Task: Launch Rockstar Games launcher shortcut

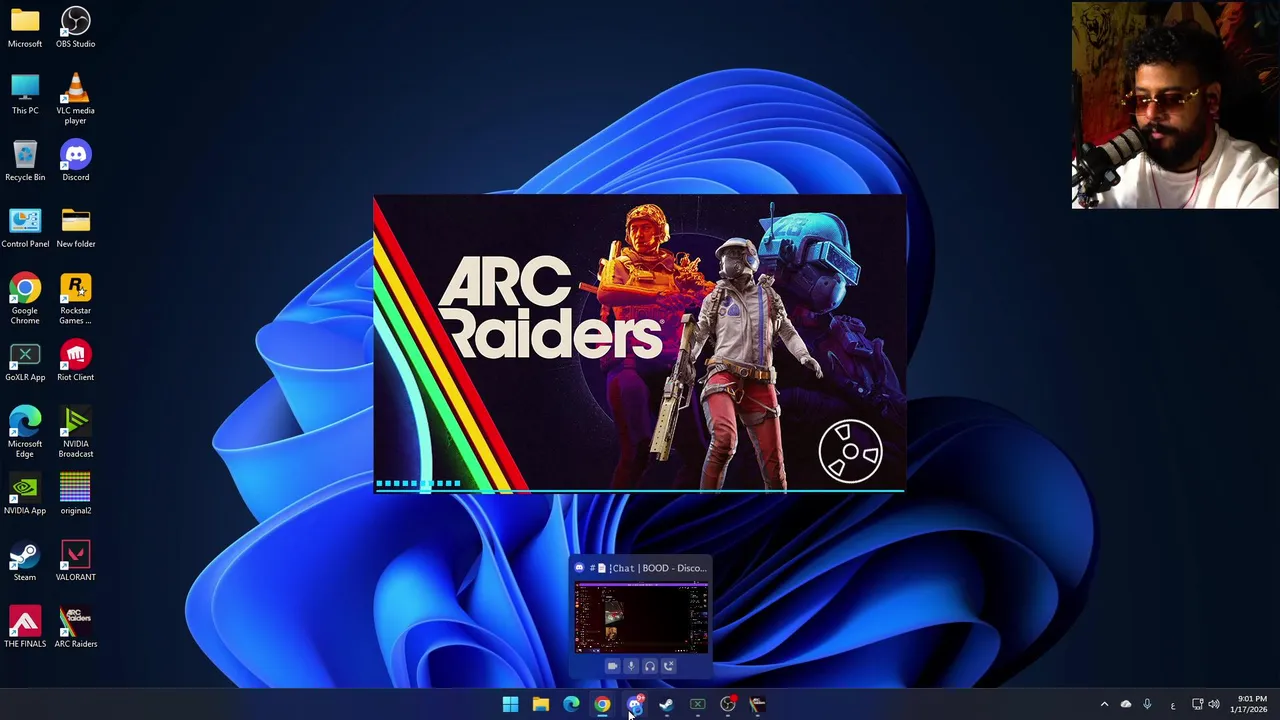Action: point(75,299)
